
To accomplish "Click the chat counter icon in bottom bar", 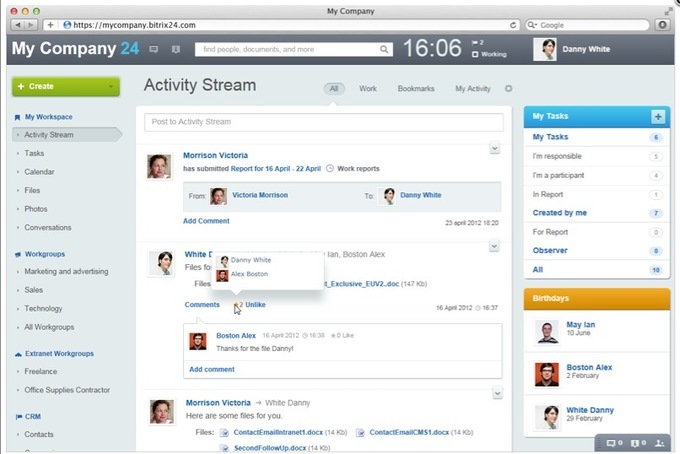I will (x=615, y=443).
